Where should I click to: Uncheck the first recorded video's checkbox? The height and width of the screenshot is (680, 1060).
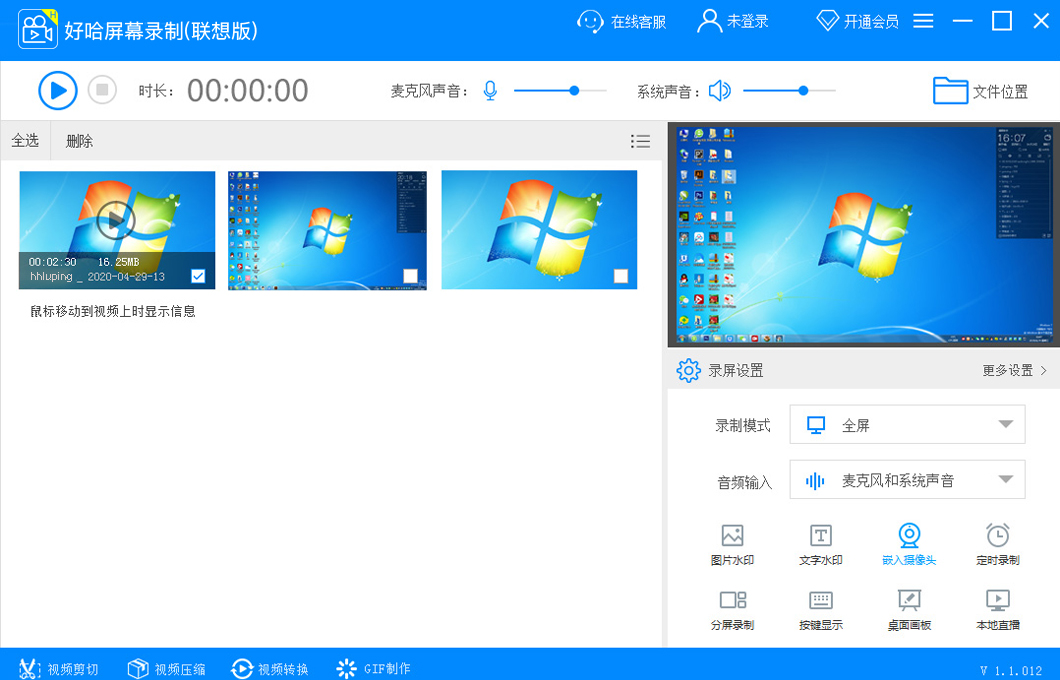[x=199, y=275]
